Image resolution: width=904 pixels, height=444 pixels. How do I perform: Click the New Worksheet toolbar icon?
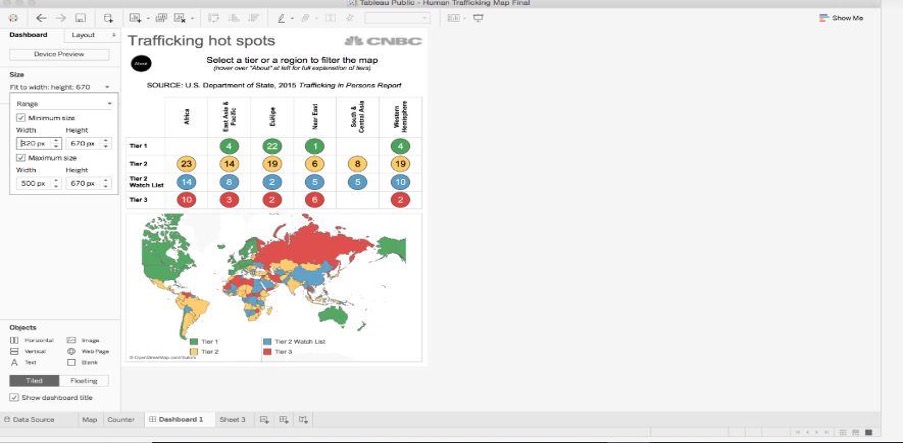click(x=135, y=18)
